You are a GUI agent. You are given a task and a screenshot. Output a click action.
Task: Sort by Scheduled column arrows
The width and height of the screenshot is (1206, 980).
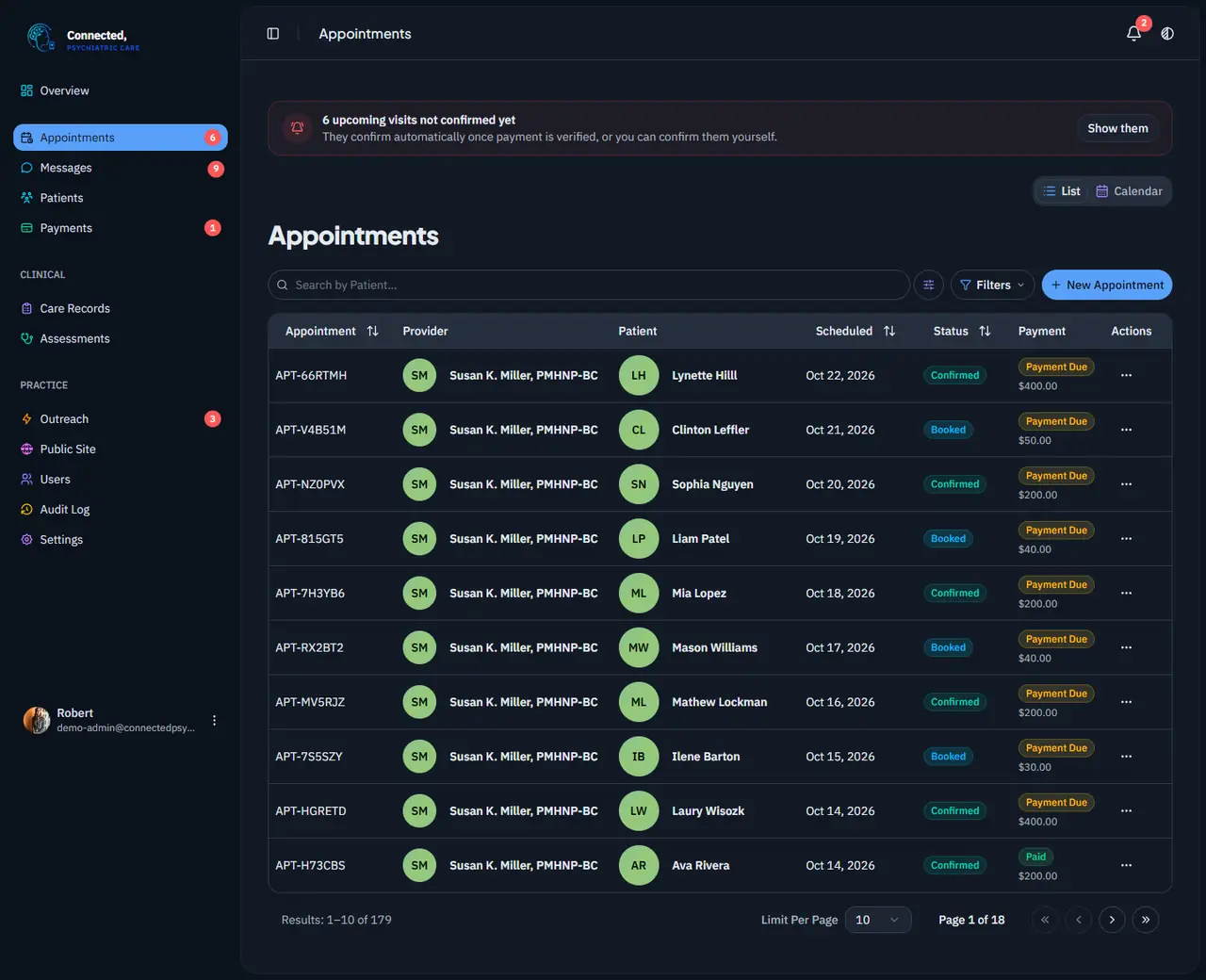pos(889,331)
